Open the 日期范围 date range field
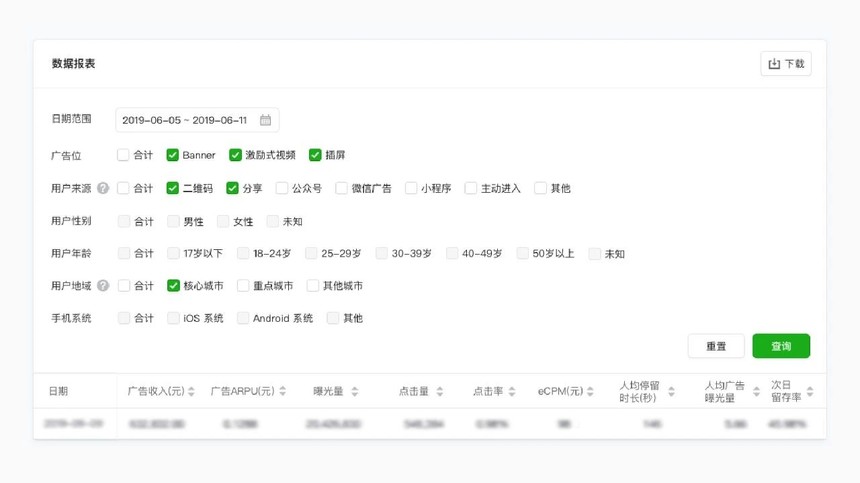Viewport: 860px width, 483px height. point(197,120)
